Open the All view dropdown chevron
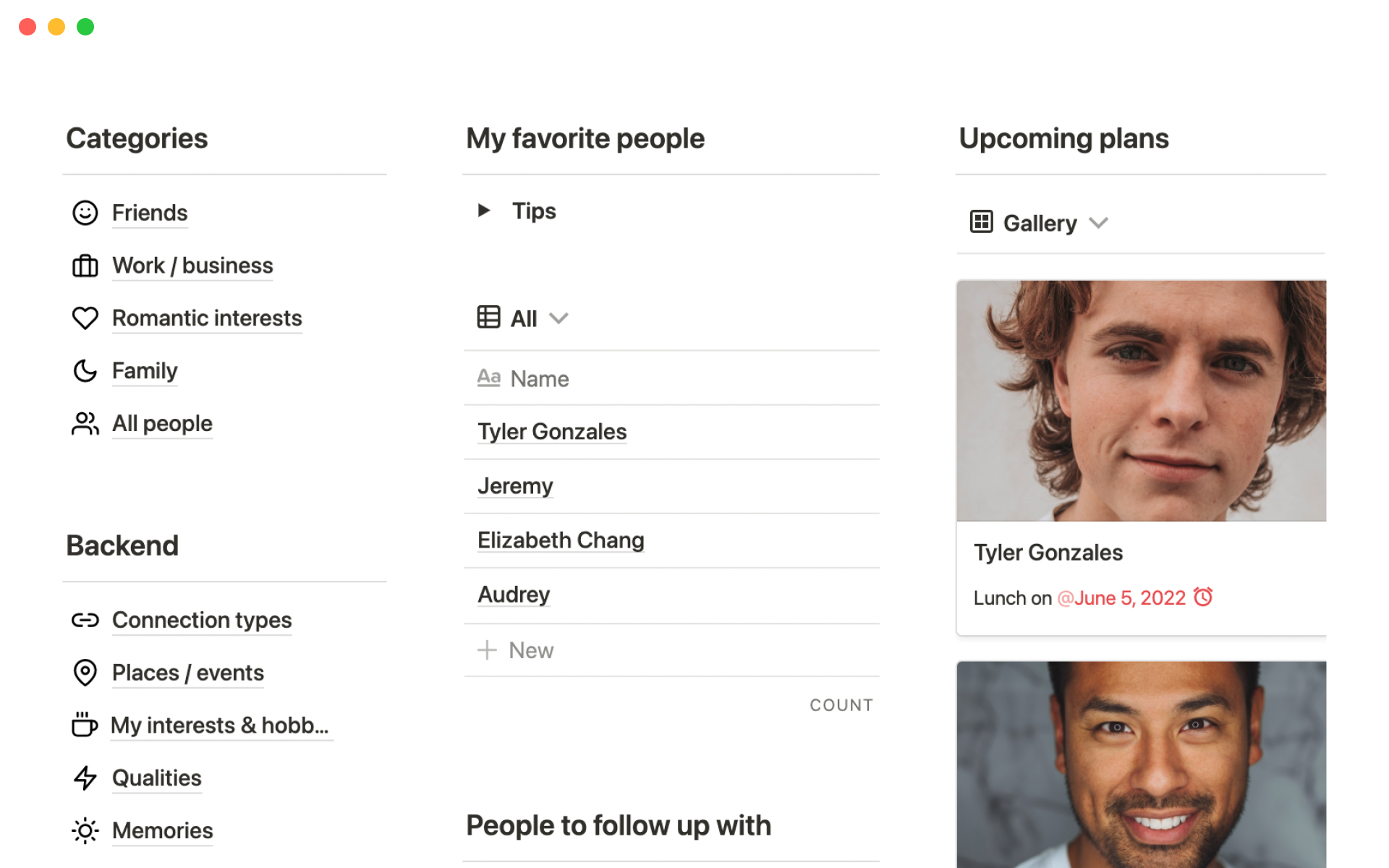 click(558, 318)
